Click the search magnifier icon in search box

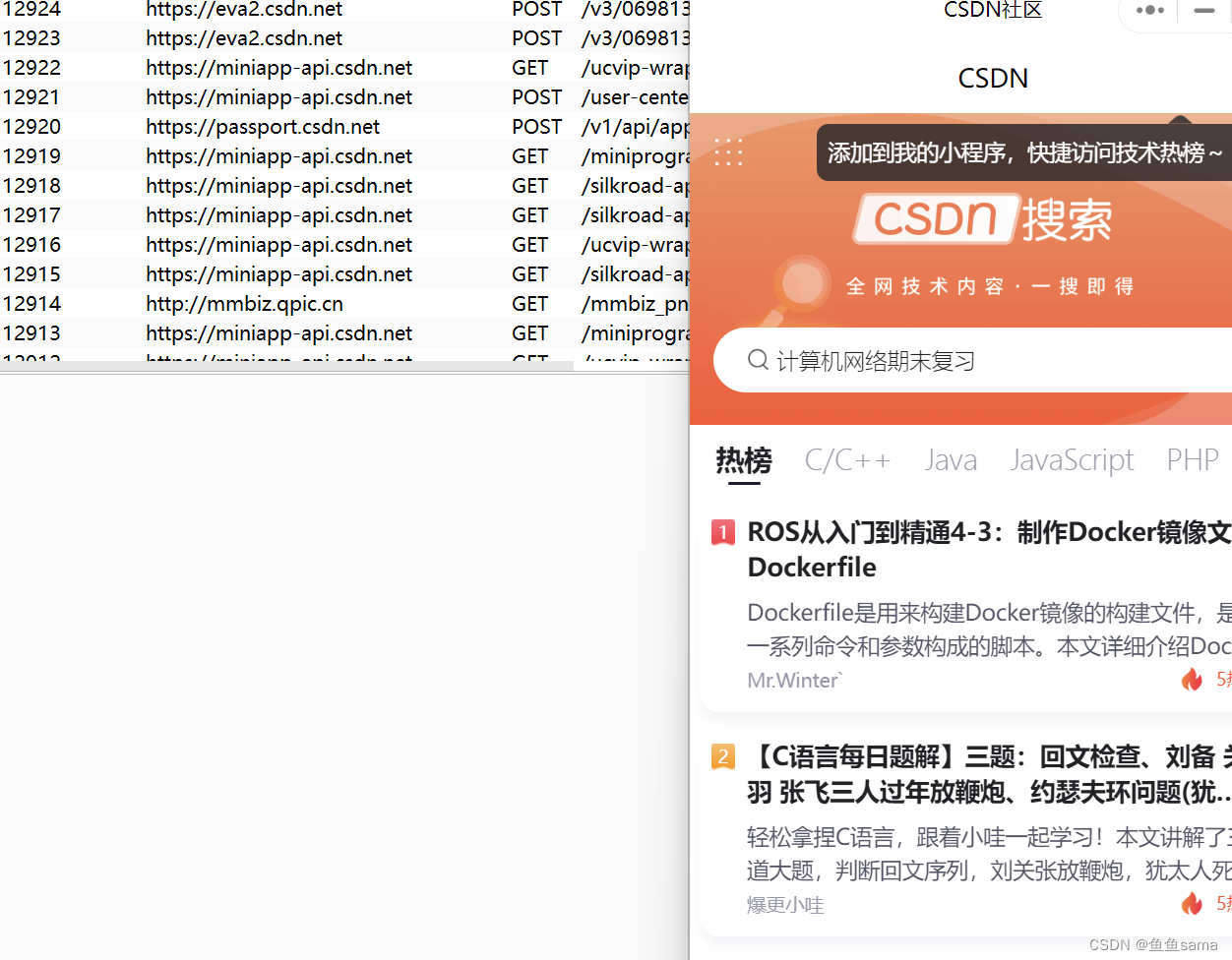pyautogui.click(x=758, y=360)
